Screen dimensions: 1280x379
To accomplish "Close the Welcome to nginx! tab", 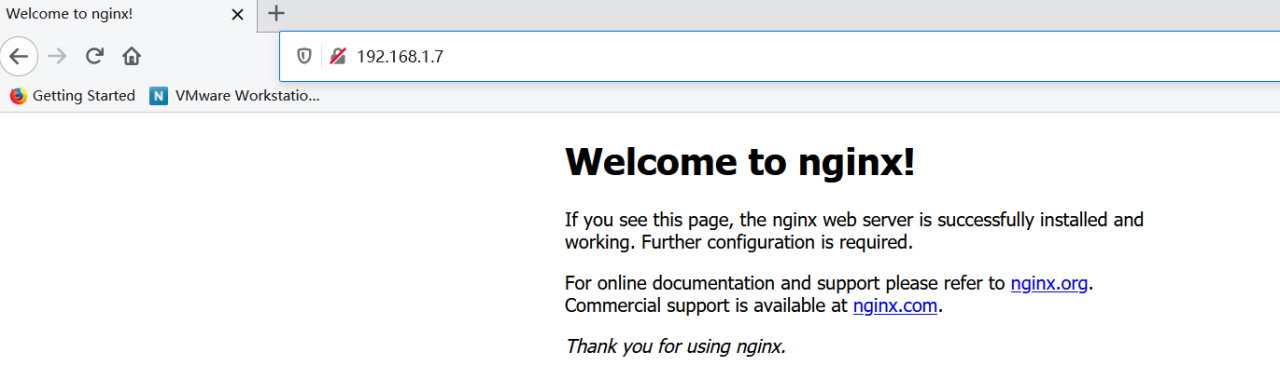I will tap(238, 15).
